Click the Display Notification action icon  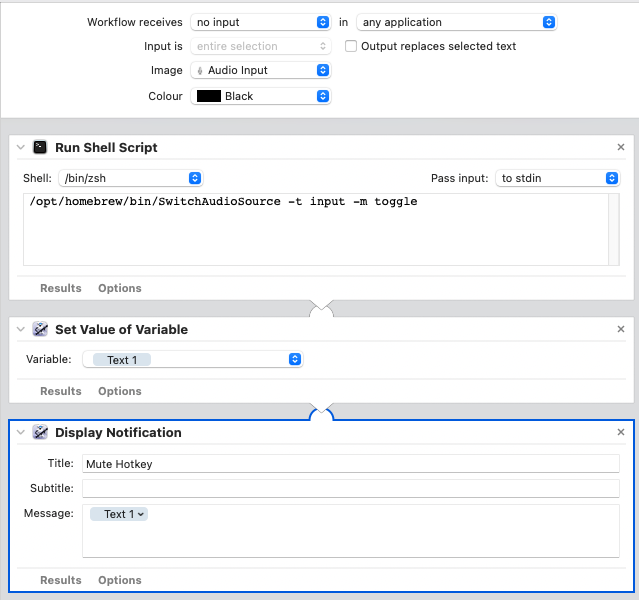(40, 433)
